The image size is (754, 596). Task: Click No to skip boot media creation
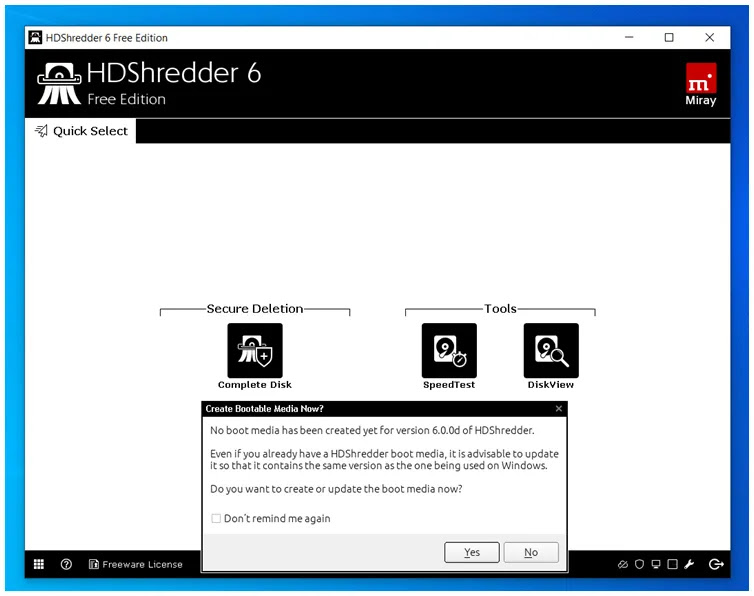click(x=531, y=552)
